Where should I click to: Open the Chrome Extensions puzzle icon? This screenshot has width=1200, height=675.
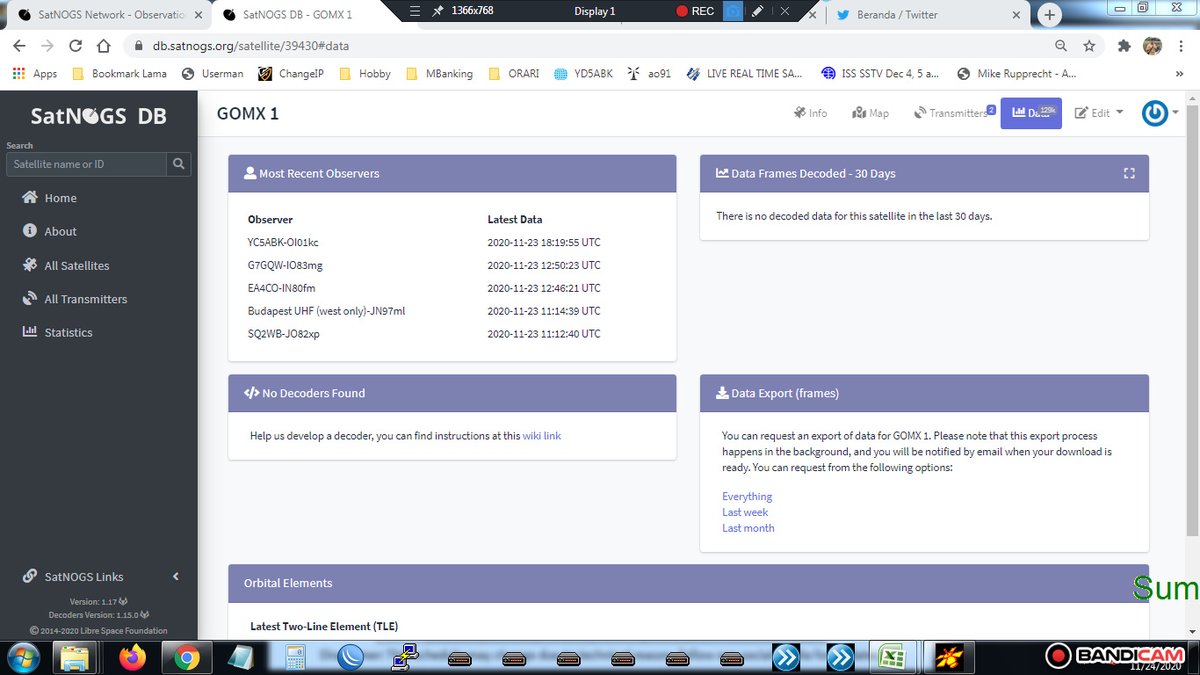tap(1125, 46)
